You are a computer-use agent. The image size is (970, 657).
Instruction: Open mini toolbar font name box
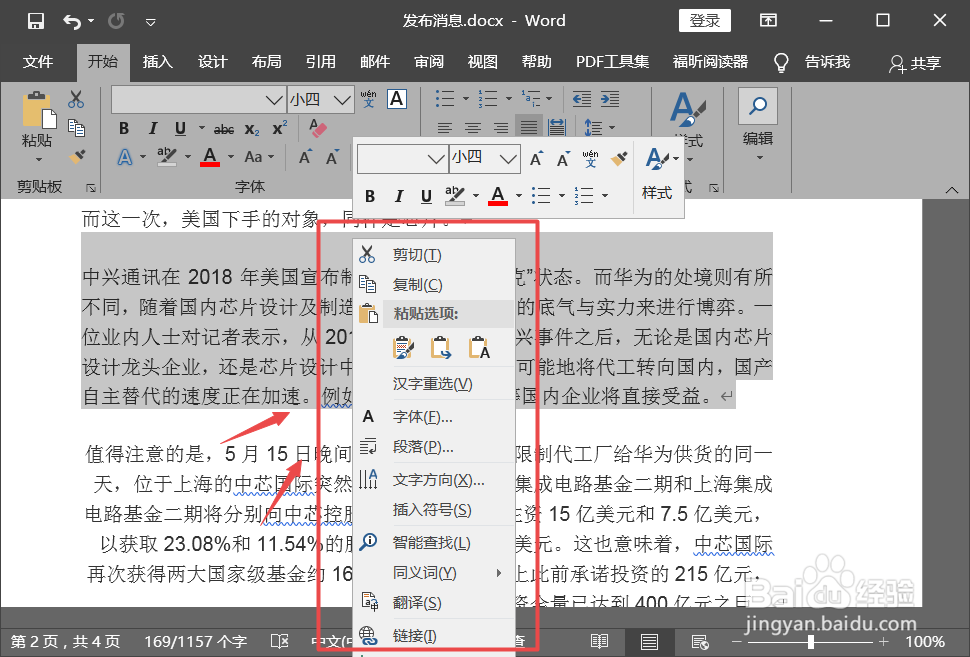[401, 158]
